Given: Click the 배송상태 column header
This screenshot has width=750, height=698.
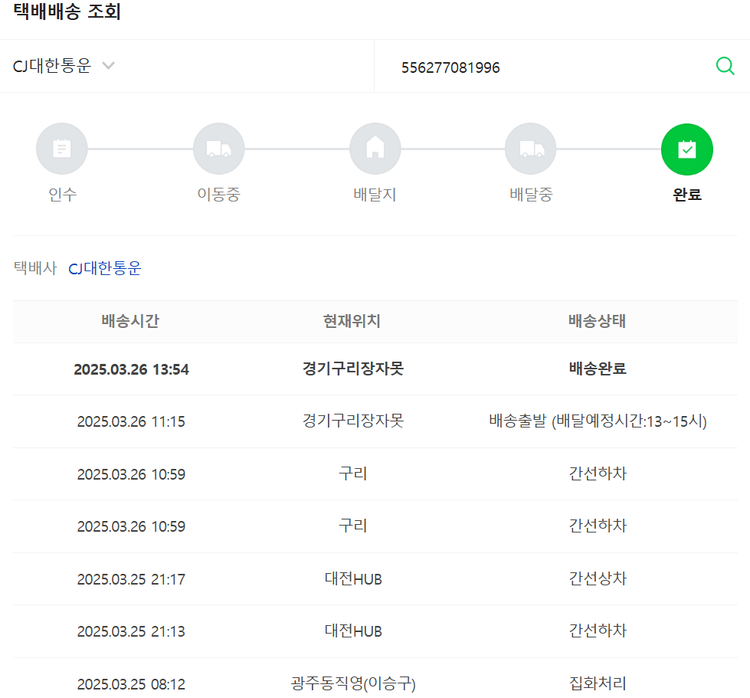Looking at the screenshot, I should 597,321.
